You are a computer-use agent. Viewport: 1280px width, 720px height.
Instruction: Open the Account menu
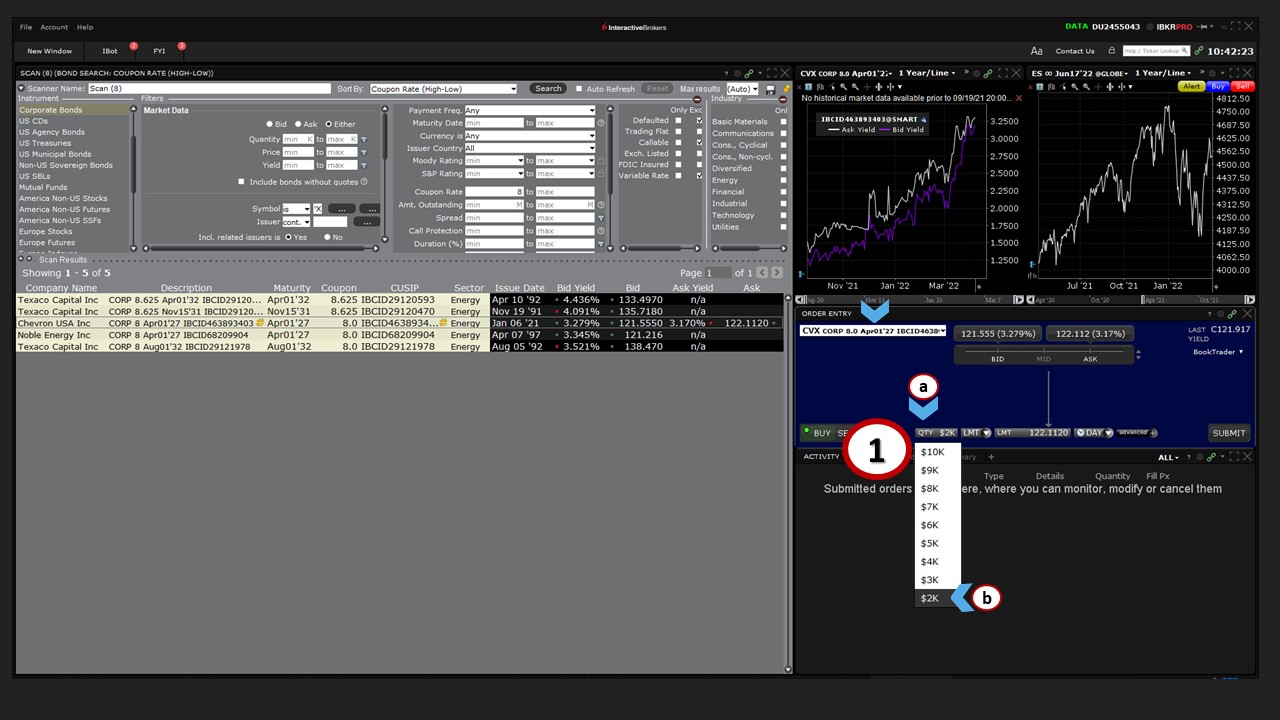[54, 27]
